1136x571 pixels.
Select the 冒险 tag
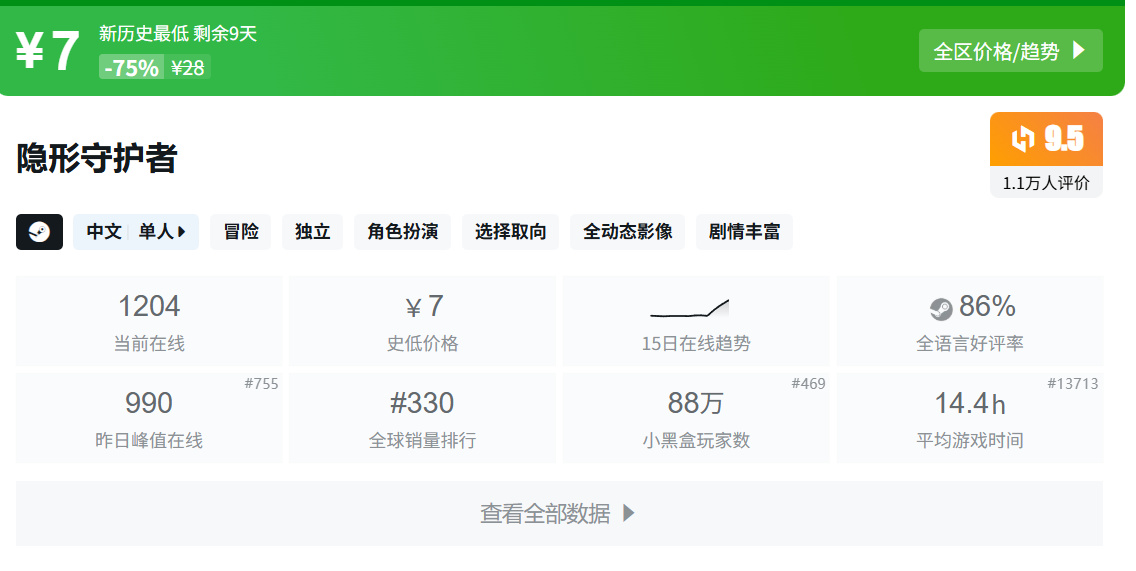click(241, 232)
